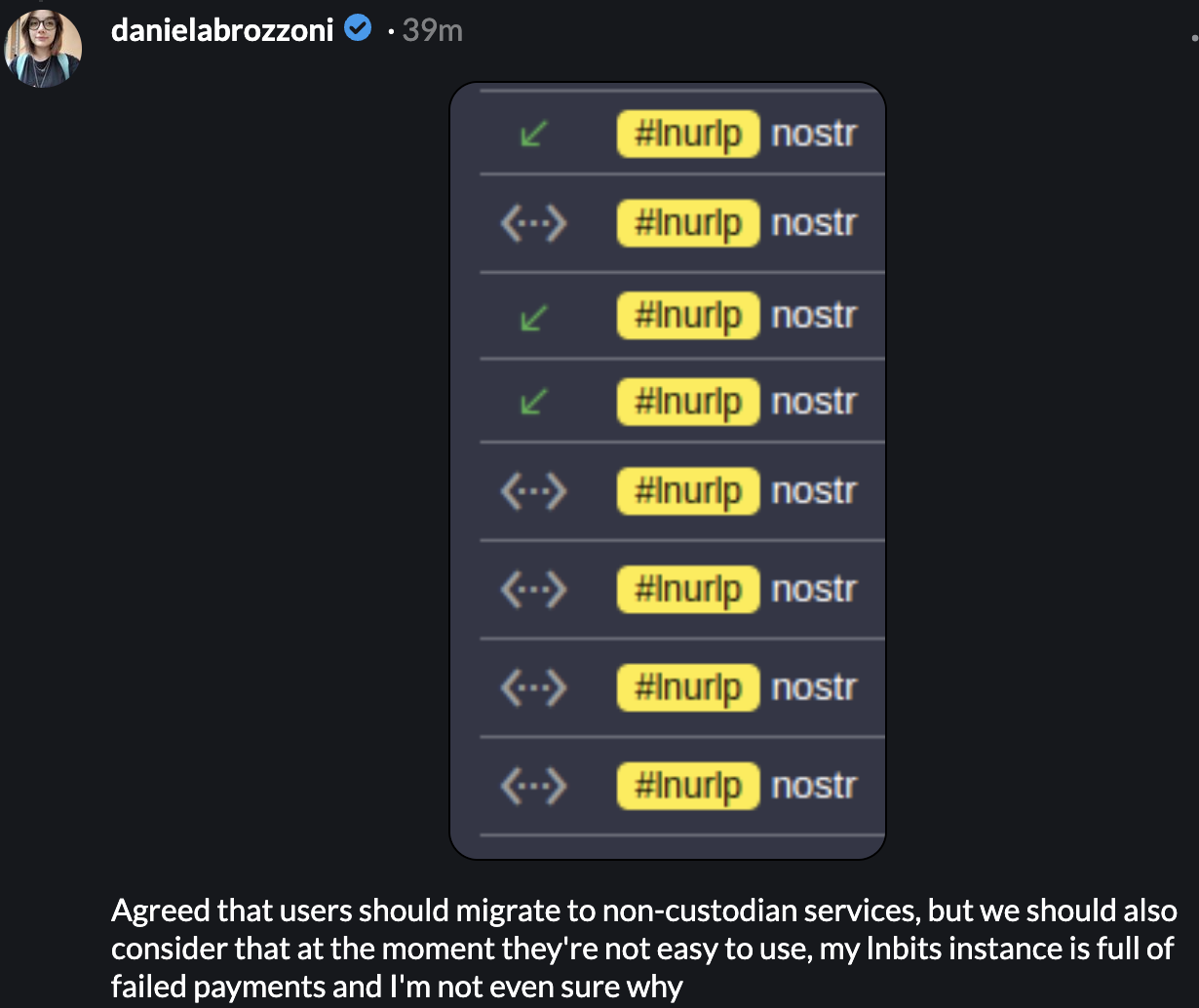The image size is (1199, 1008).
Task: Click the #lnurlp tag on third transaction
Action: 687,315
